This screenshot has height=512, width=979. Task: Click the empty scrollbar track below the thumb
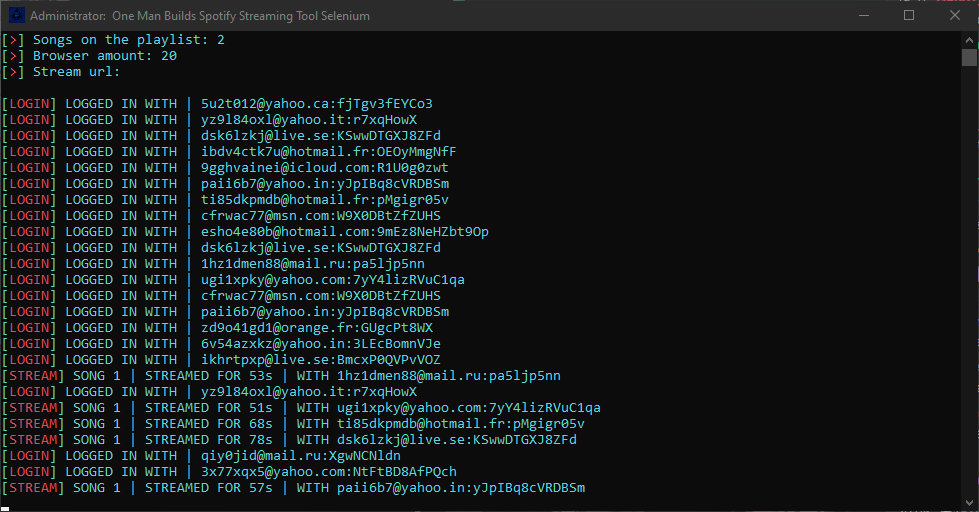tap(970, 280)
